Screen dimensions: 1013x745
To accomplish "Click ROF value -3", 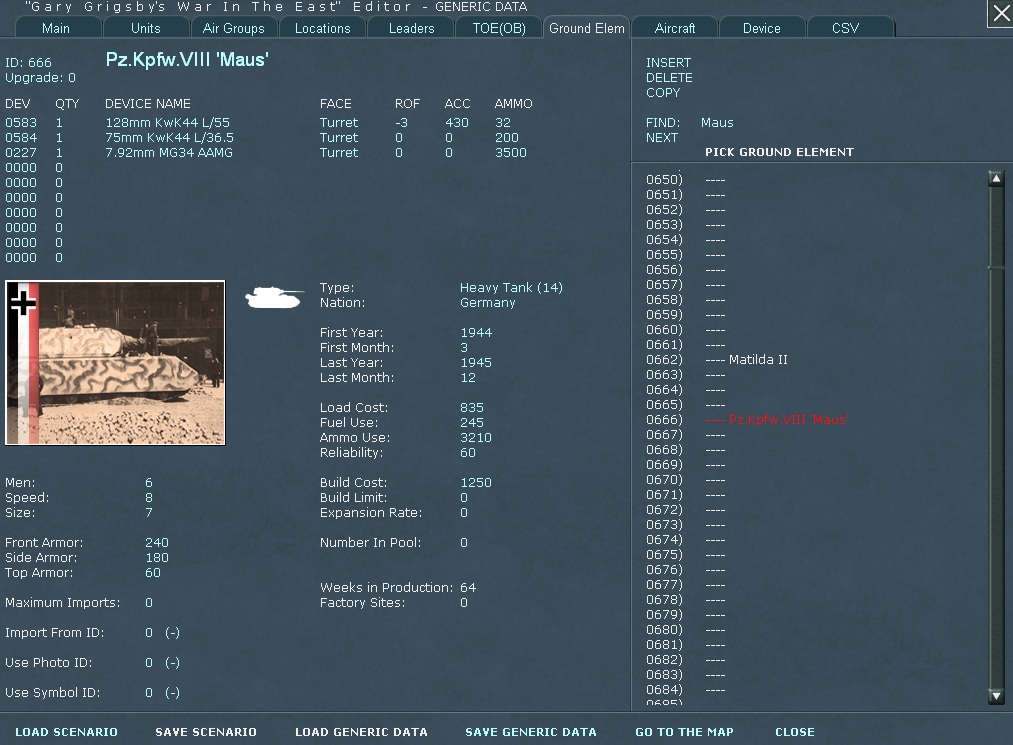I will 401,123.
